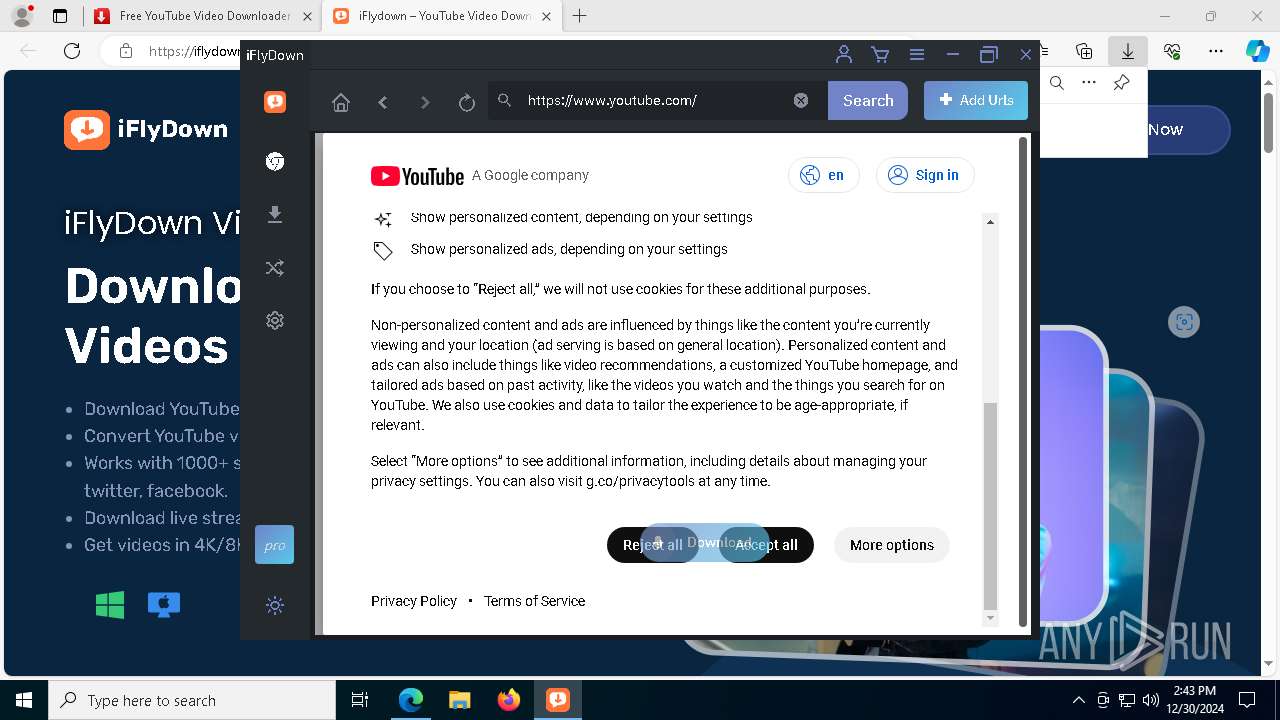Viewport: 1280px width, 720px height.
Task: Clear the URL field with X icon
Action: [x=801, y=100]
